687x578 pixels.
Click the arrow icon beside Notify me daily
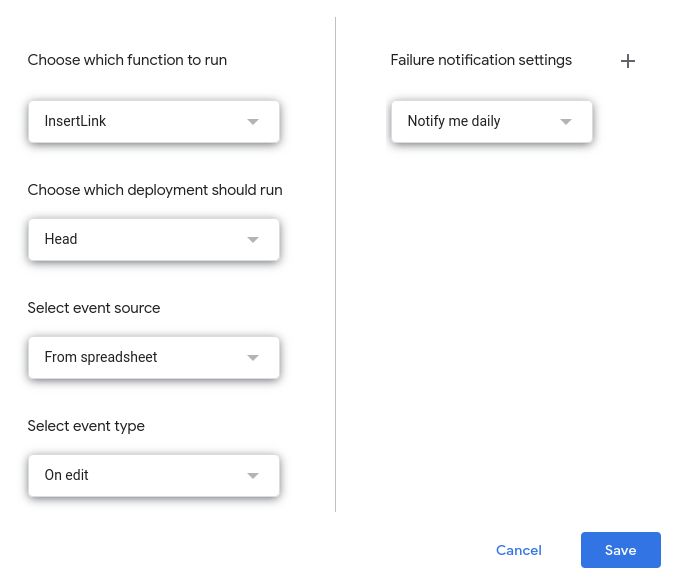click(x=566, y=122)
